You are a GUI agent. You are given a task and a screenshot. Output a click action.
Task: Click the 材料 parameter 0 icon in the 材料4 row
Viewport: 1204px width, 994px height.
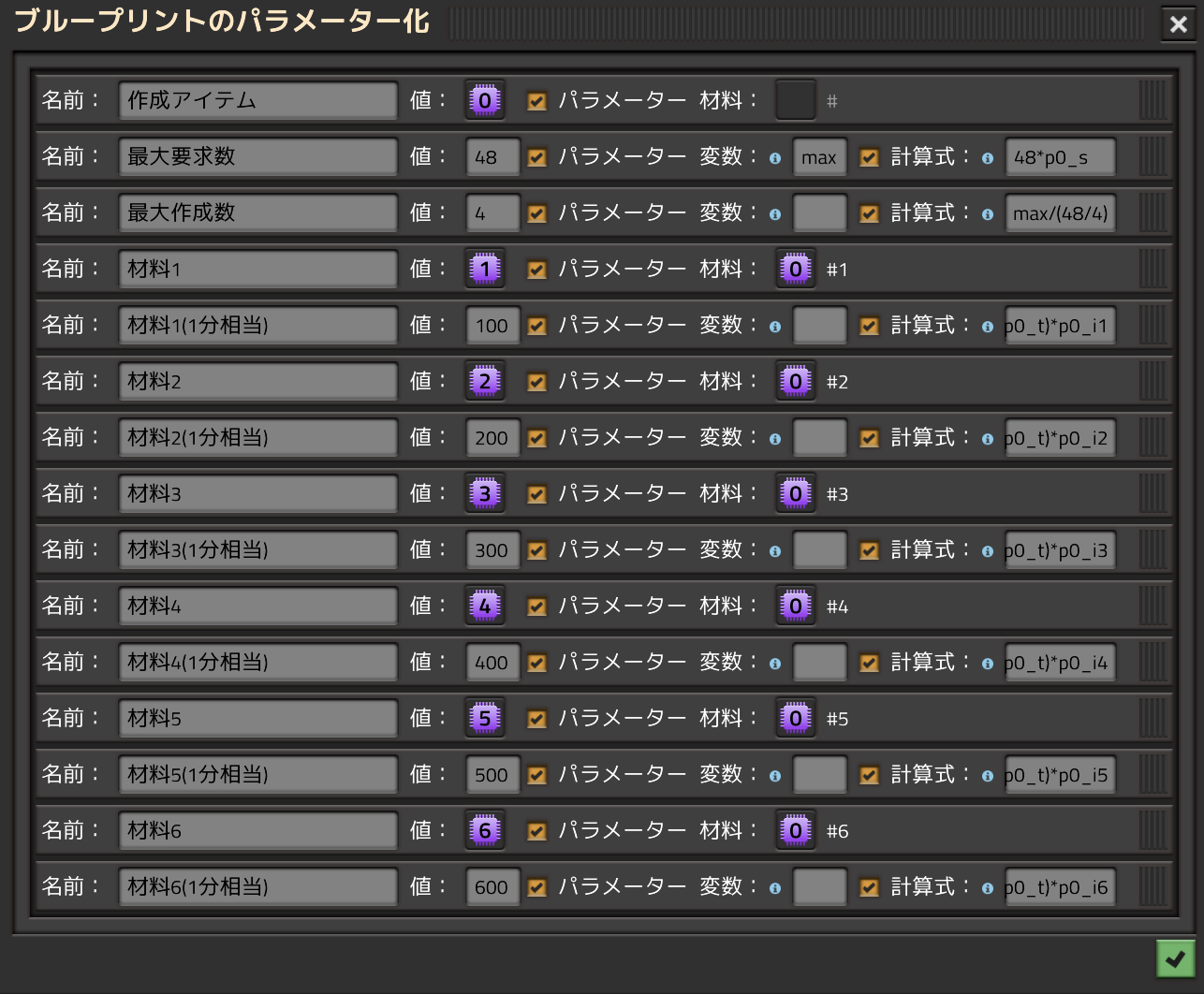796,606
